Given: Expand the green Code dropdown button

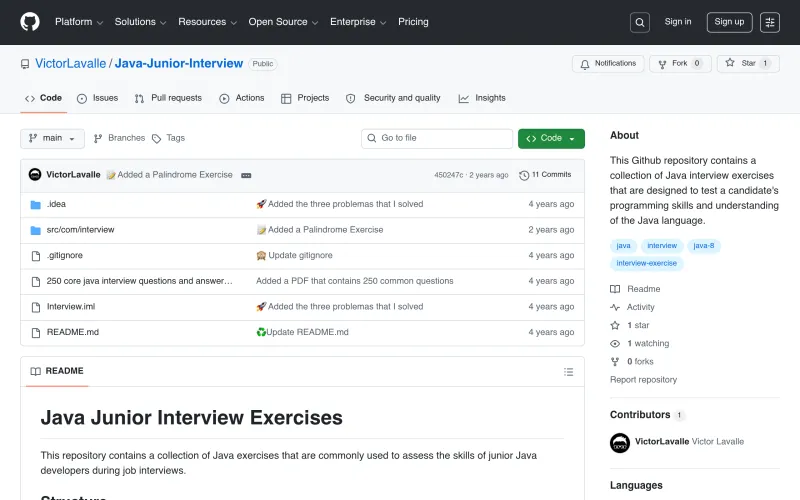Looking at the screenshot, I should [x=551, y=139].
